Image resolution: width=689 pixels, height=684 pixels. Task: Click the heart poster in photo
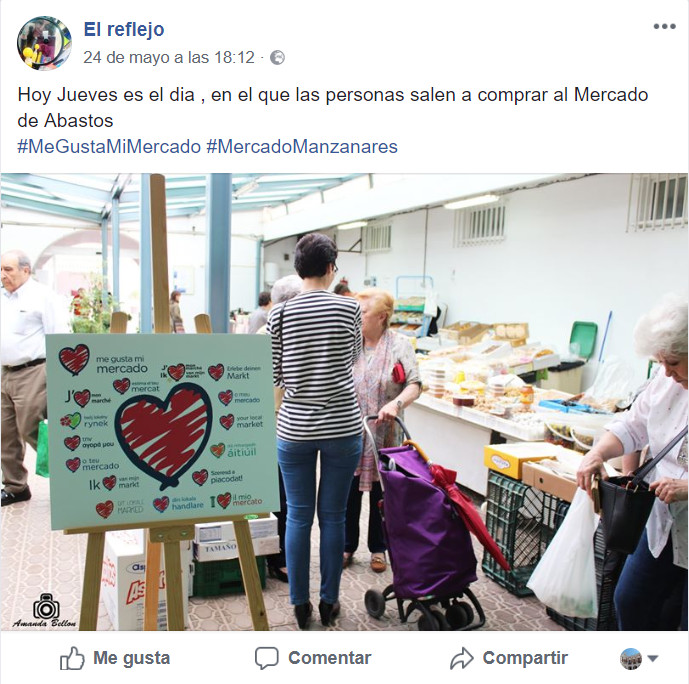pos(162,431)
